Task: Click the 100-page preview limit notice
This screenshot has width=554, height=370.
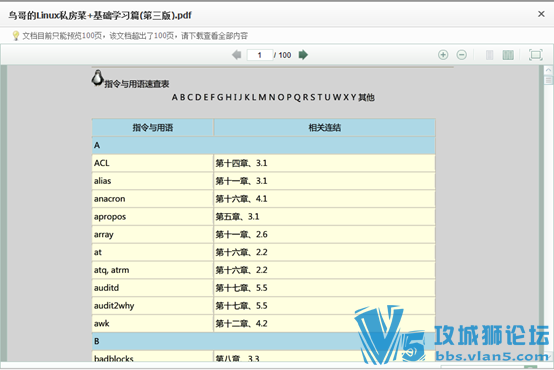Action: tap(135, 36)
